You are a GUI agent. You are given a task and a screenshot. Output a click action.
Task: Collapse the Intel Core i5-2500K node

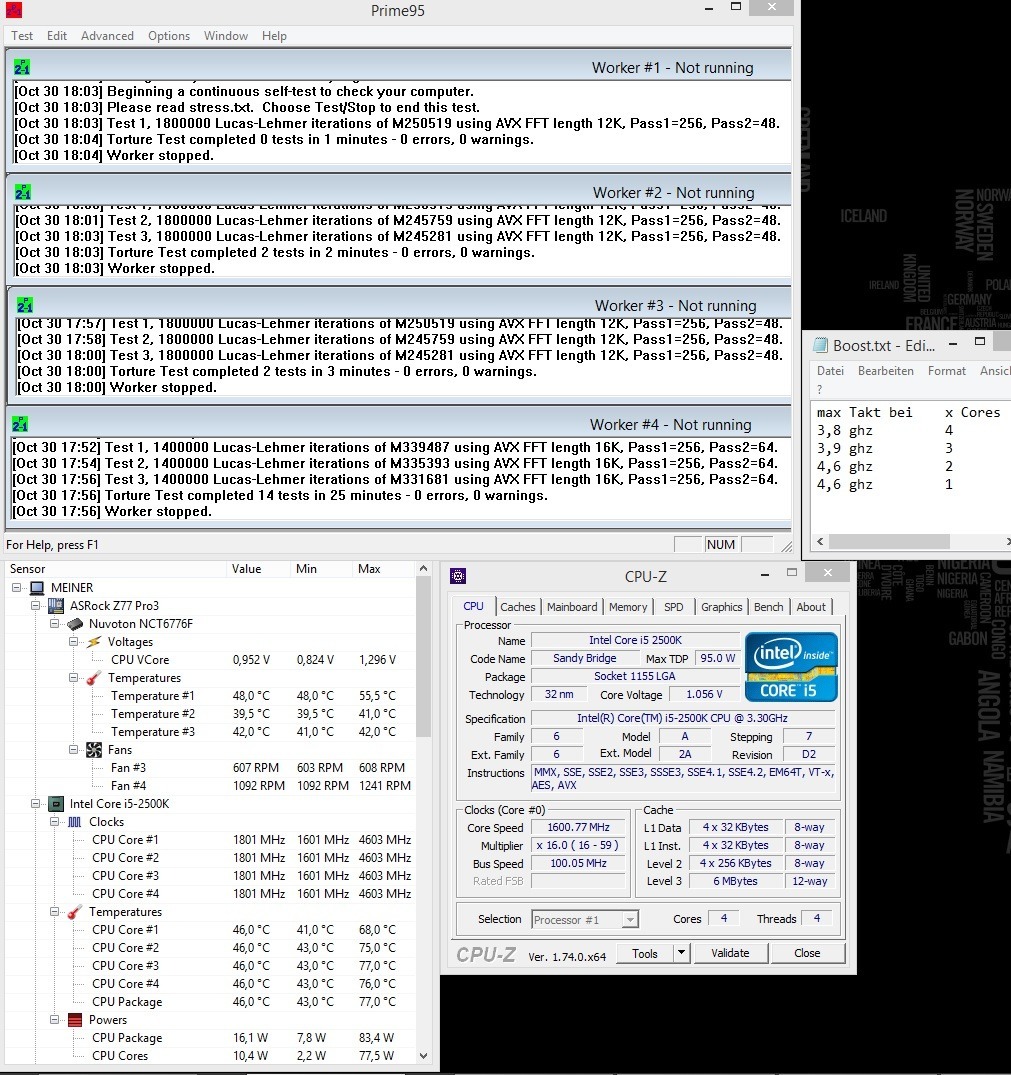click(x=35, y=804)
